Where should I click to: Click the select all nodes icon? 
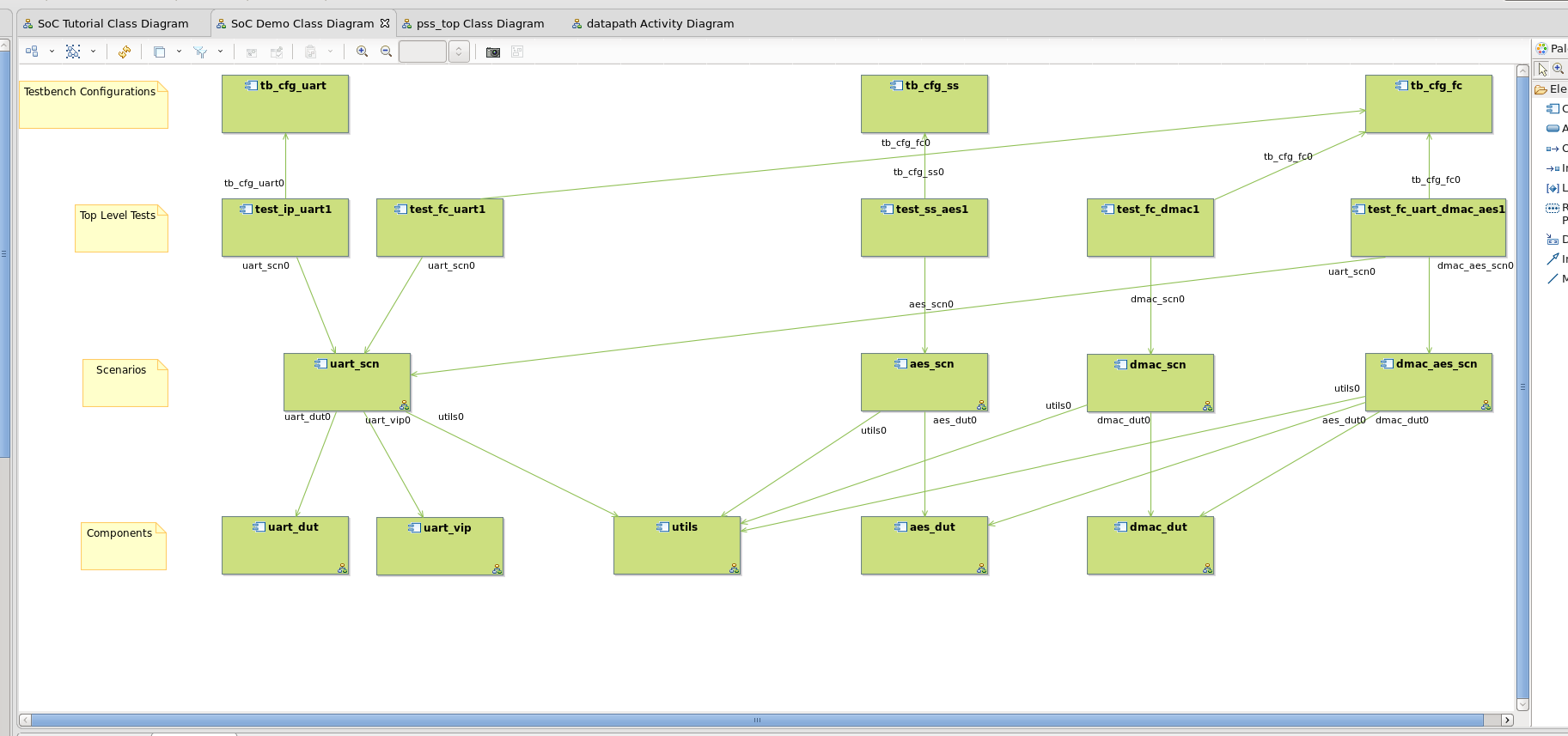pyautogui.click(x=73, y=52)
